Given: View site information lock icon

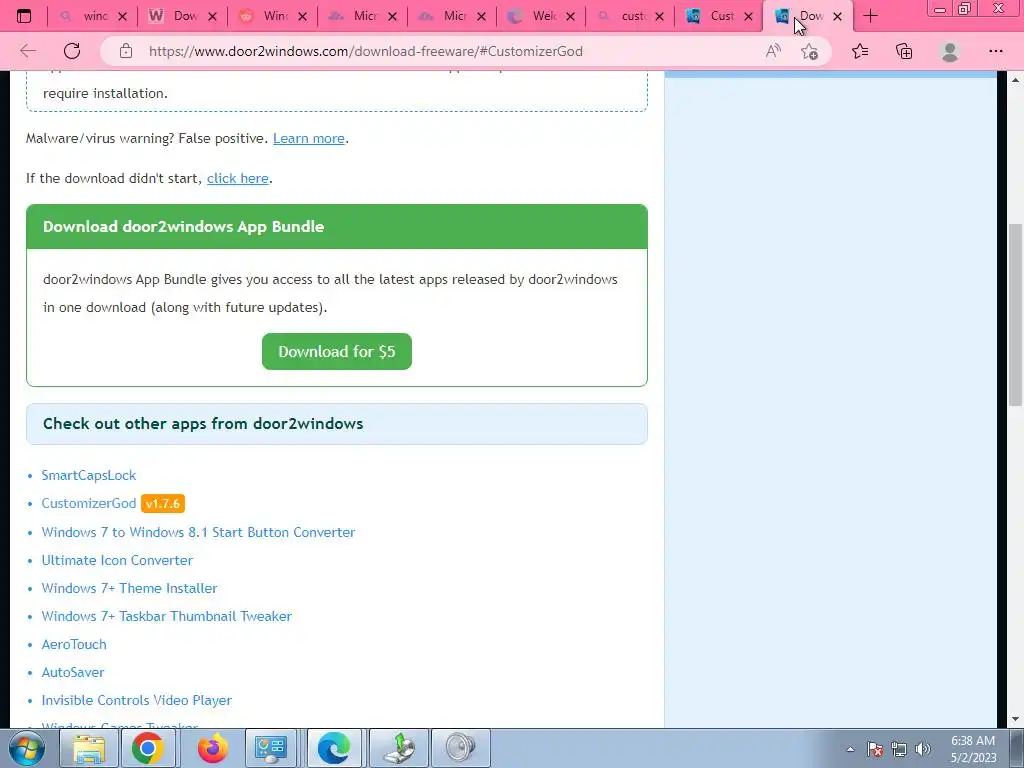Looking at the screenshot, I should tap(126, 51).
